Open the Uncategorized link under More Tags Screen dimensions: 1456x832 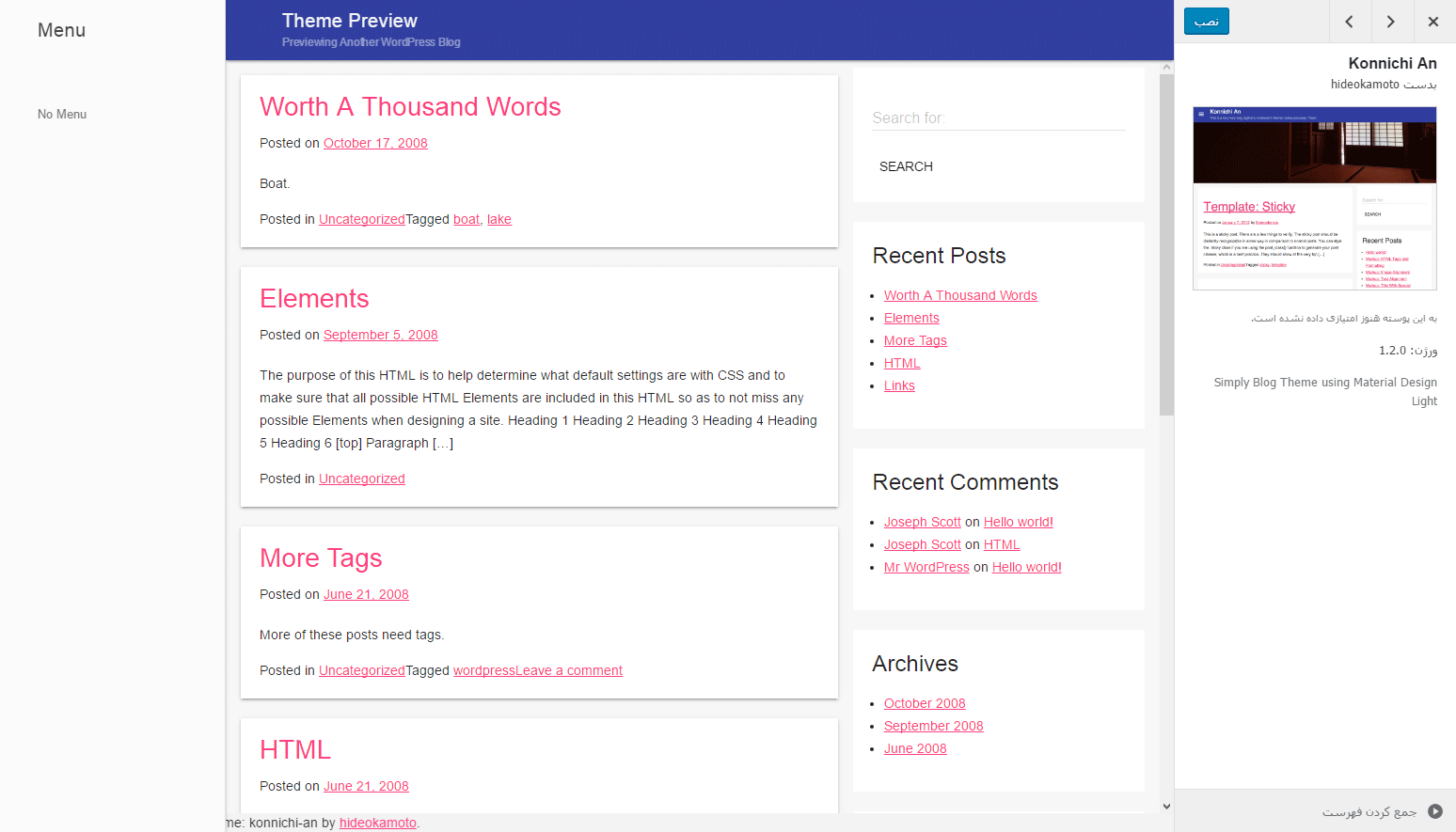(x=362, y=670)
